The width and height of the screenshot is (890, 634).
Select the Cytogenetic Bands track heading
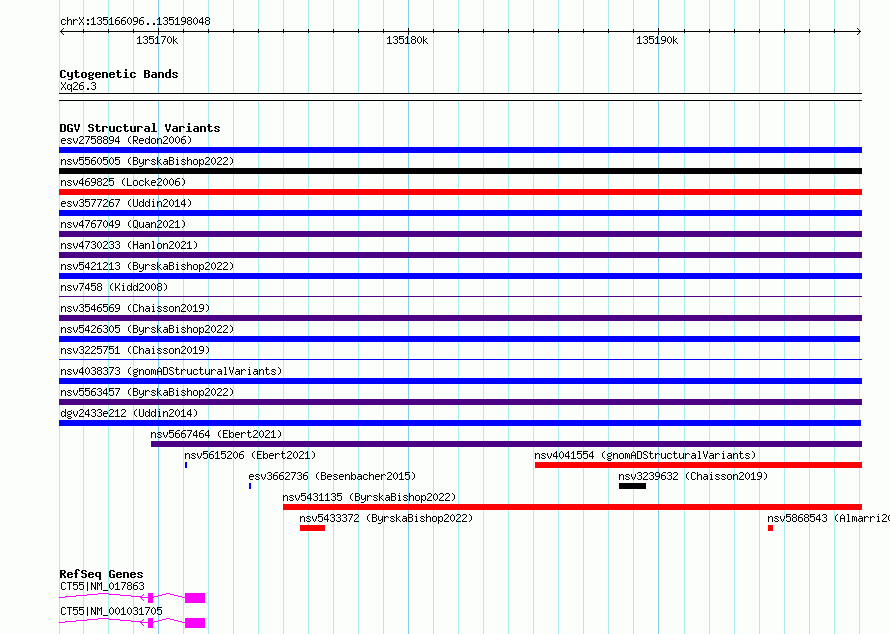pyautogui.click(x=118, y=74)
